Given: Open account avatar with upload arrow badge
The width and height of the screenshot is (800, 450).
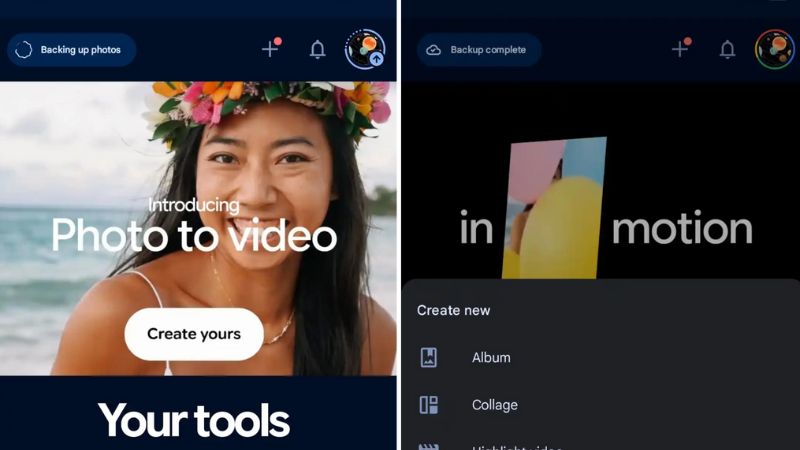Looking at the screenshot, I should [365, 49].
